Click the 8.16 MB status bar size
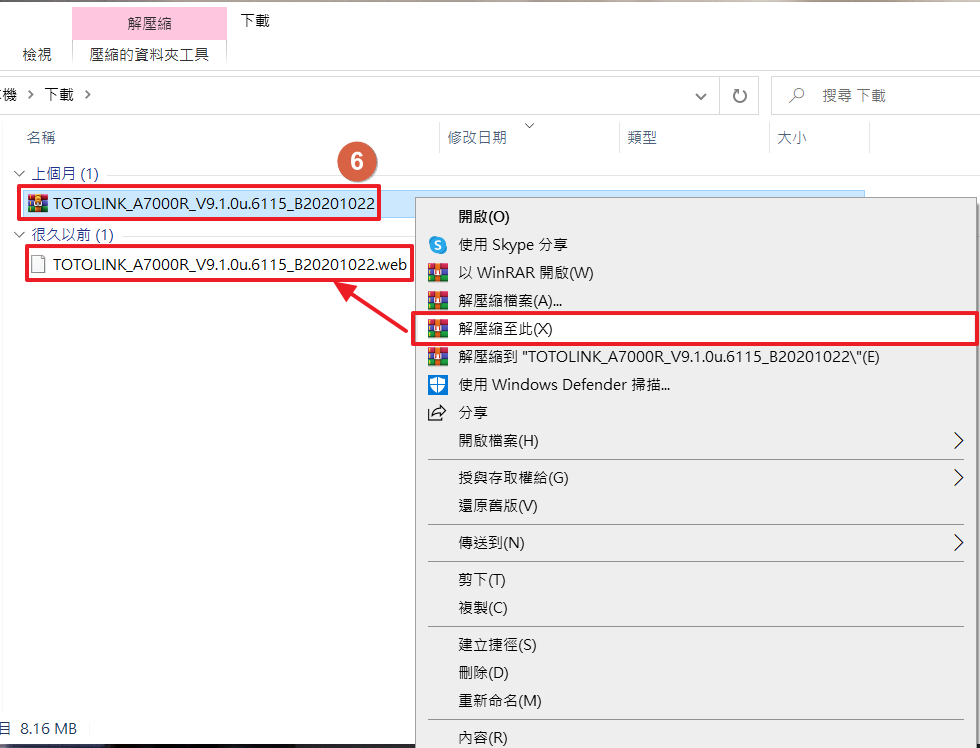Screen dimensions: 980x748 [49, 729]
